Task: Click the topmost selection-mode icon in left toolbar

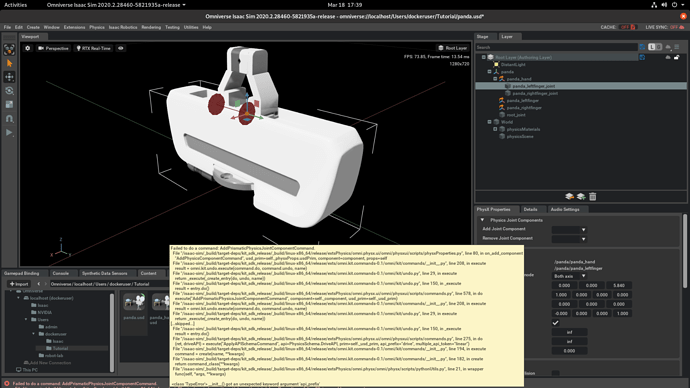Action: click(x=9, y=50)
